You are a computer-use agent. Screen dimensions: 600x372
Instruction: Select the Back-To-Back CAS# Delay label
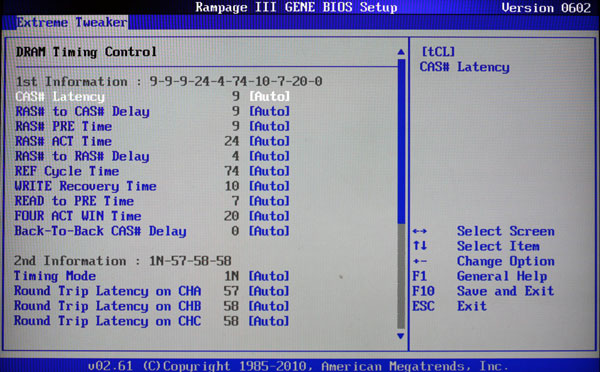click(101, 231)
